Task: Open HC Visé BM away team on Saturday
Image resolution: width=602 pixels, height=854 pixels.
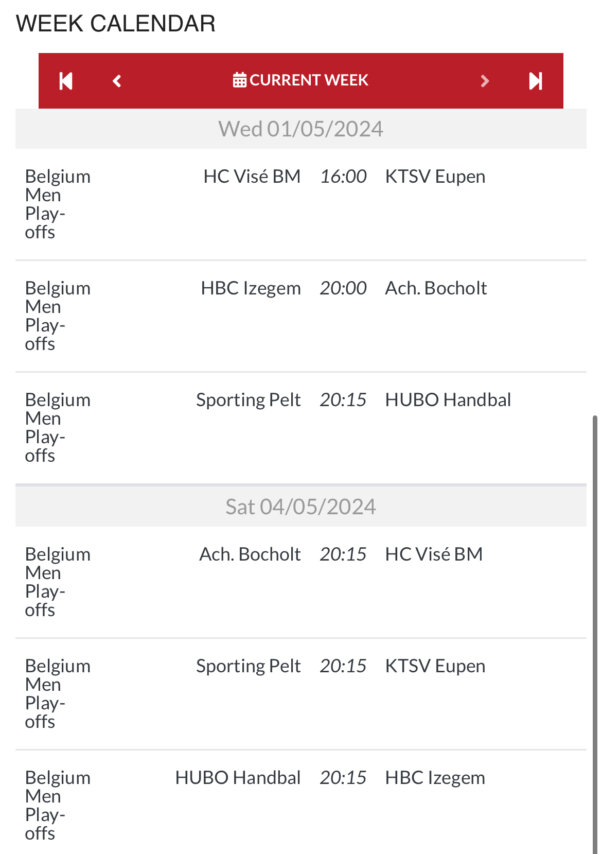Action: pos(433,554)
